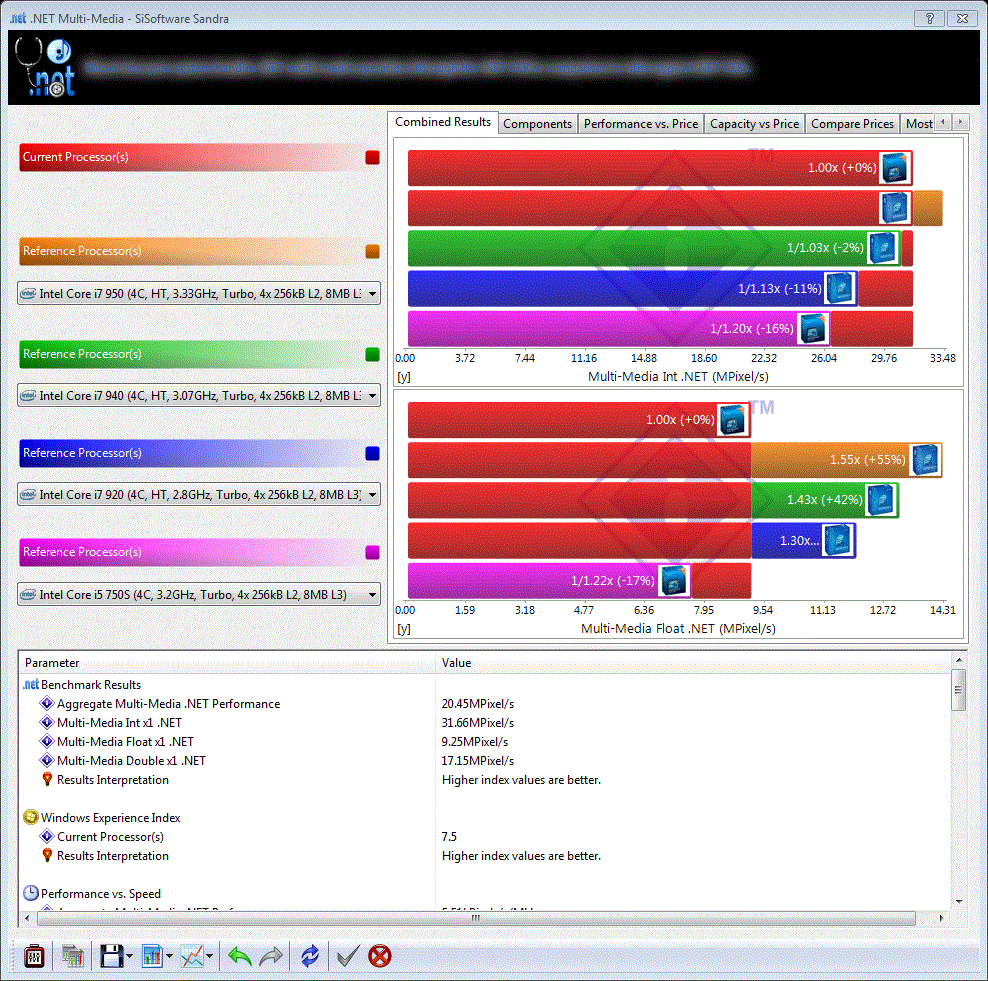The height and width of the screenshot is (981, 988).
Task: Click the orange Reference Processor color swatch
Action: pos(372,251)
